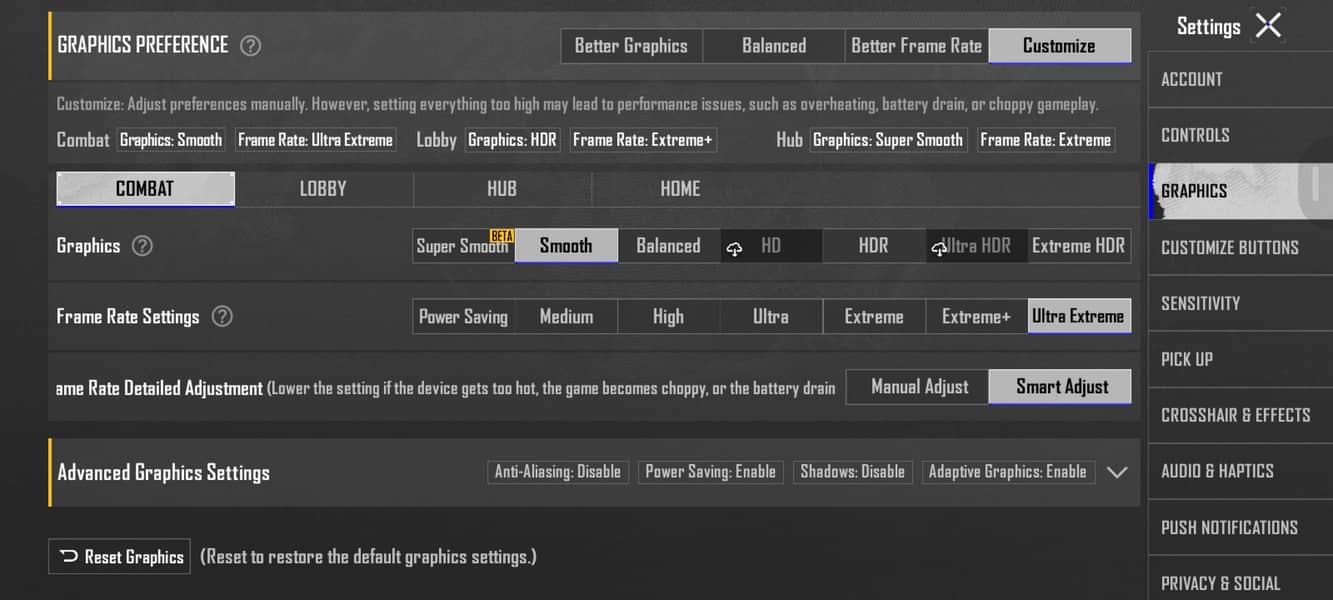
Task: Open SENSITIVITY settings
Action: point(1241,304)
